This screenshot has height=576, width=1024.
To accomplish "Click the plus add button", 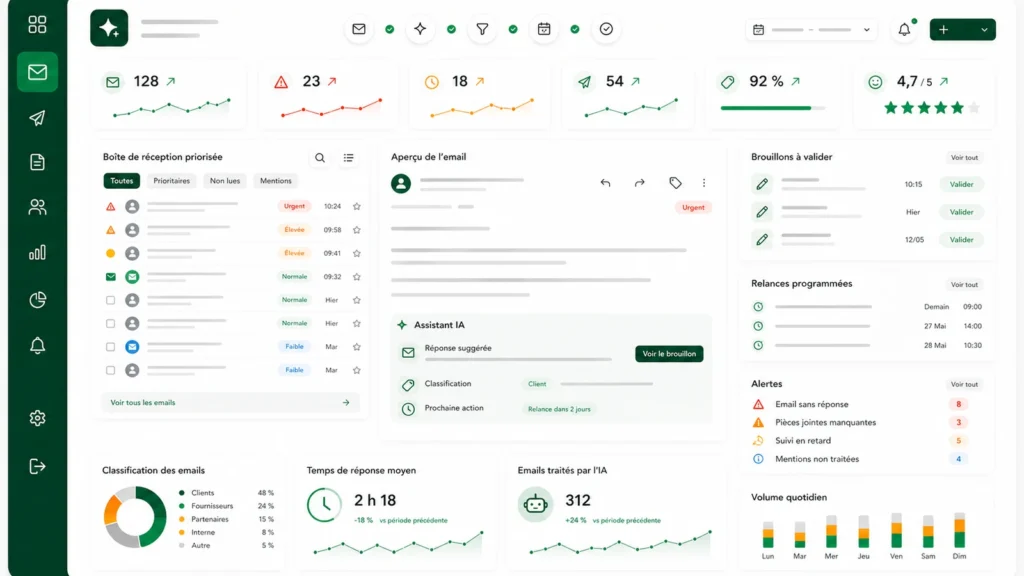I will pos(944,29).
